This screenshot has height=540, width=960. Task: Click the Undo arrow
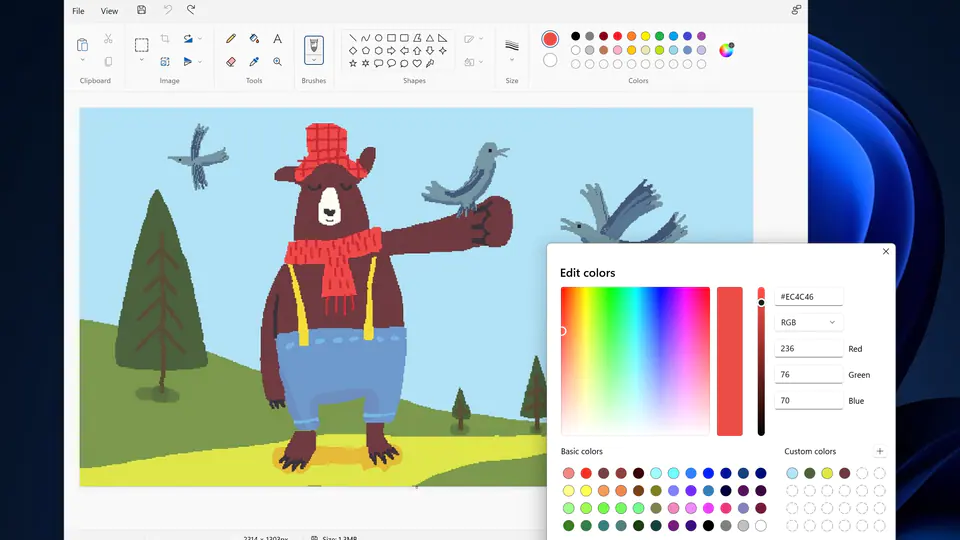(167, 10)
